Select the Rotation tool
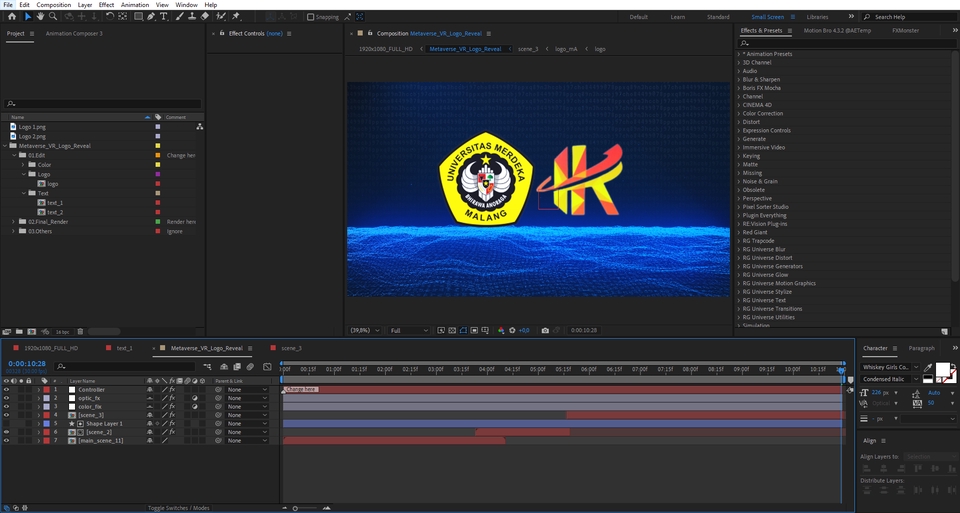This screenshot has height=513, width=960. tap(110, 17)
